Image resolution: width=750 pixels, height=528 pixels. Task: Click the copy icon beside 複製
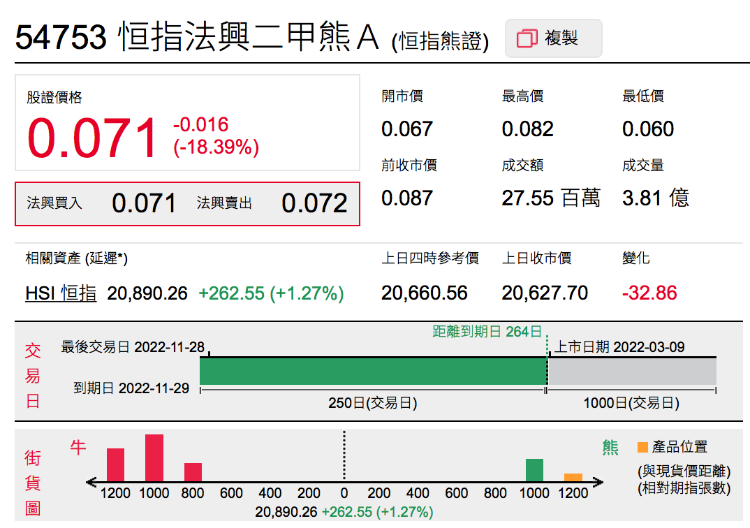click(x=527, y=38)
